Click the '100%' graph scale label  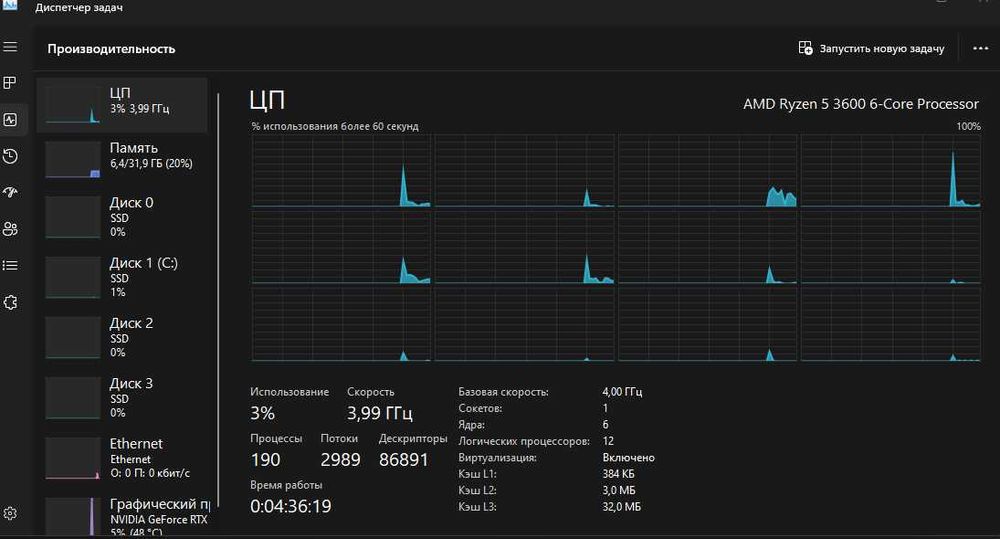tap(968, 126)
